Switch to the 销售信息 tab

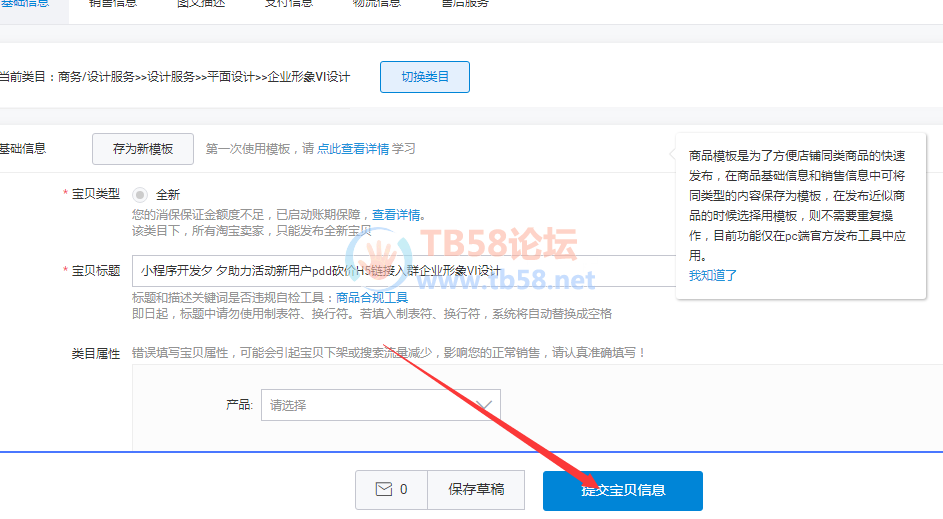[113, 3]
